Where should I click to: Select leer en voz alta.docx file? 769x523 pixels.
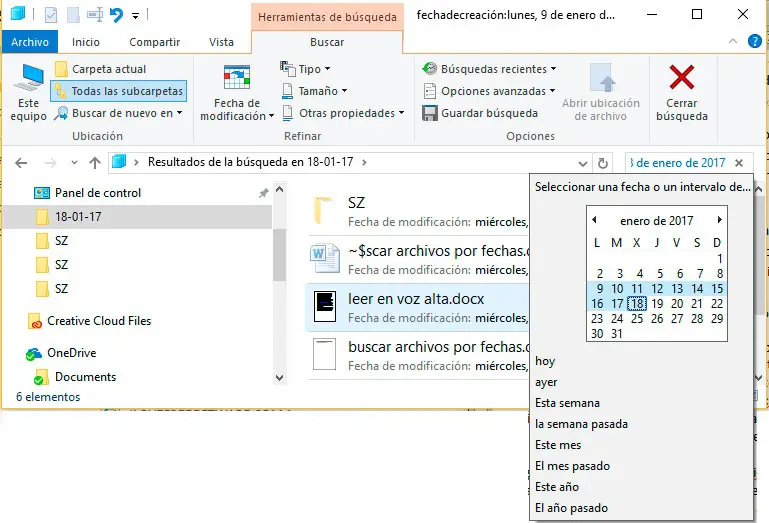point(418,307)
